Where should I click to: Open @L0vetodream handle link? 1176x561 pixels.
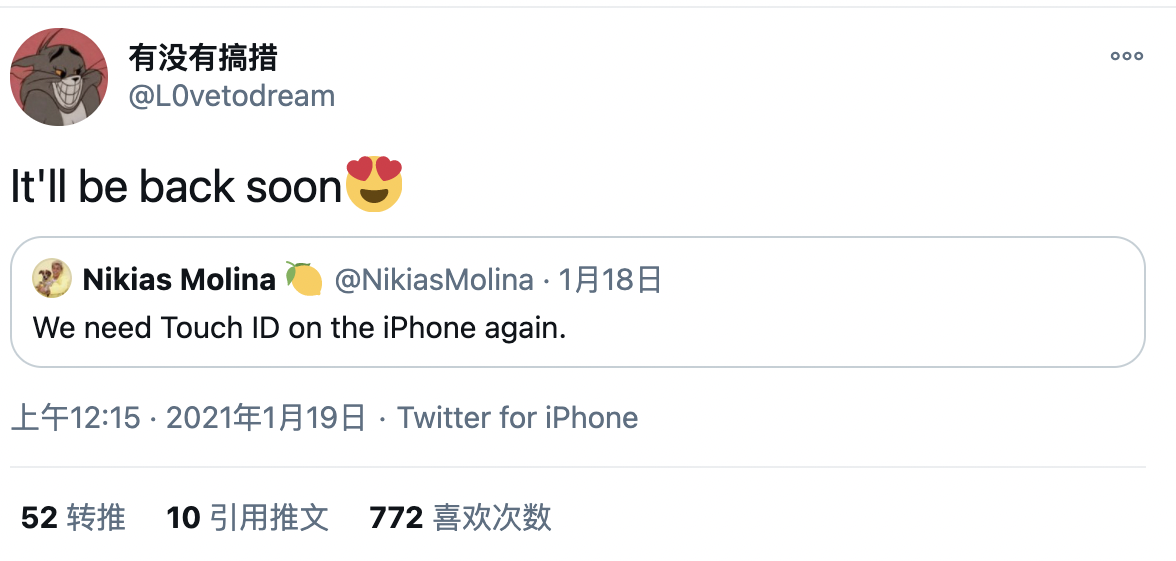click(232, 96)
